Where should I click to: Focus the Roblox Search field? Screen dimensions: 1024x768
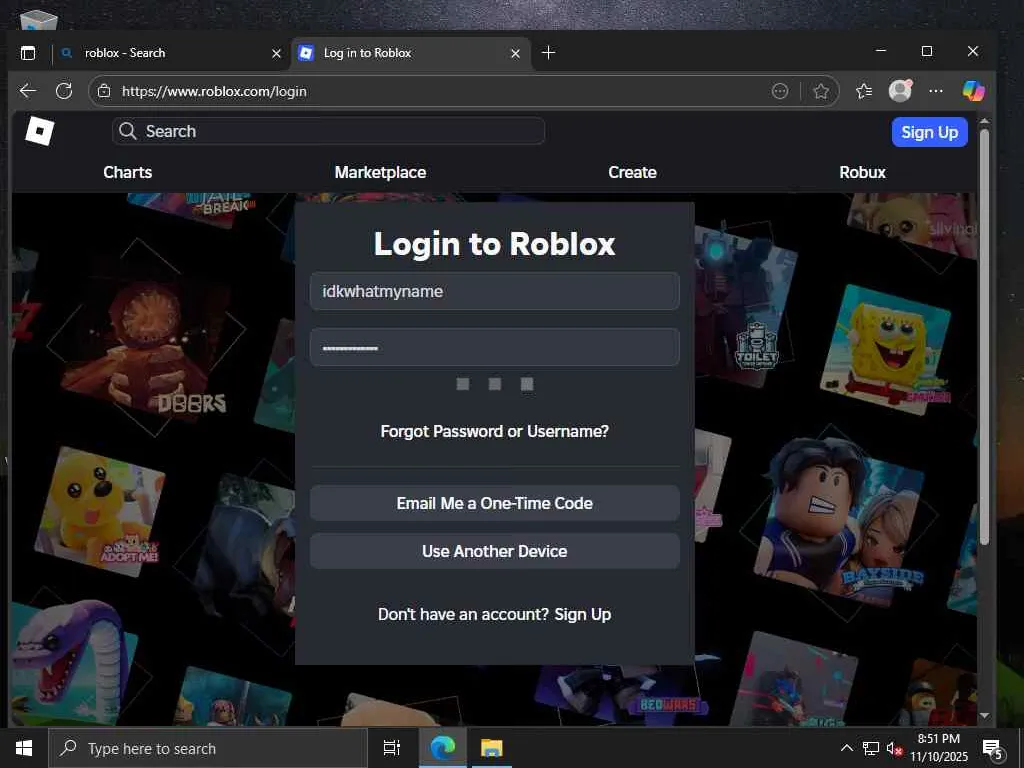(x=328, y=131)
